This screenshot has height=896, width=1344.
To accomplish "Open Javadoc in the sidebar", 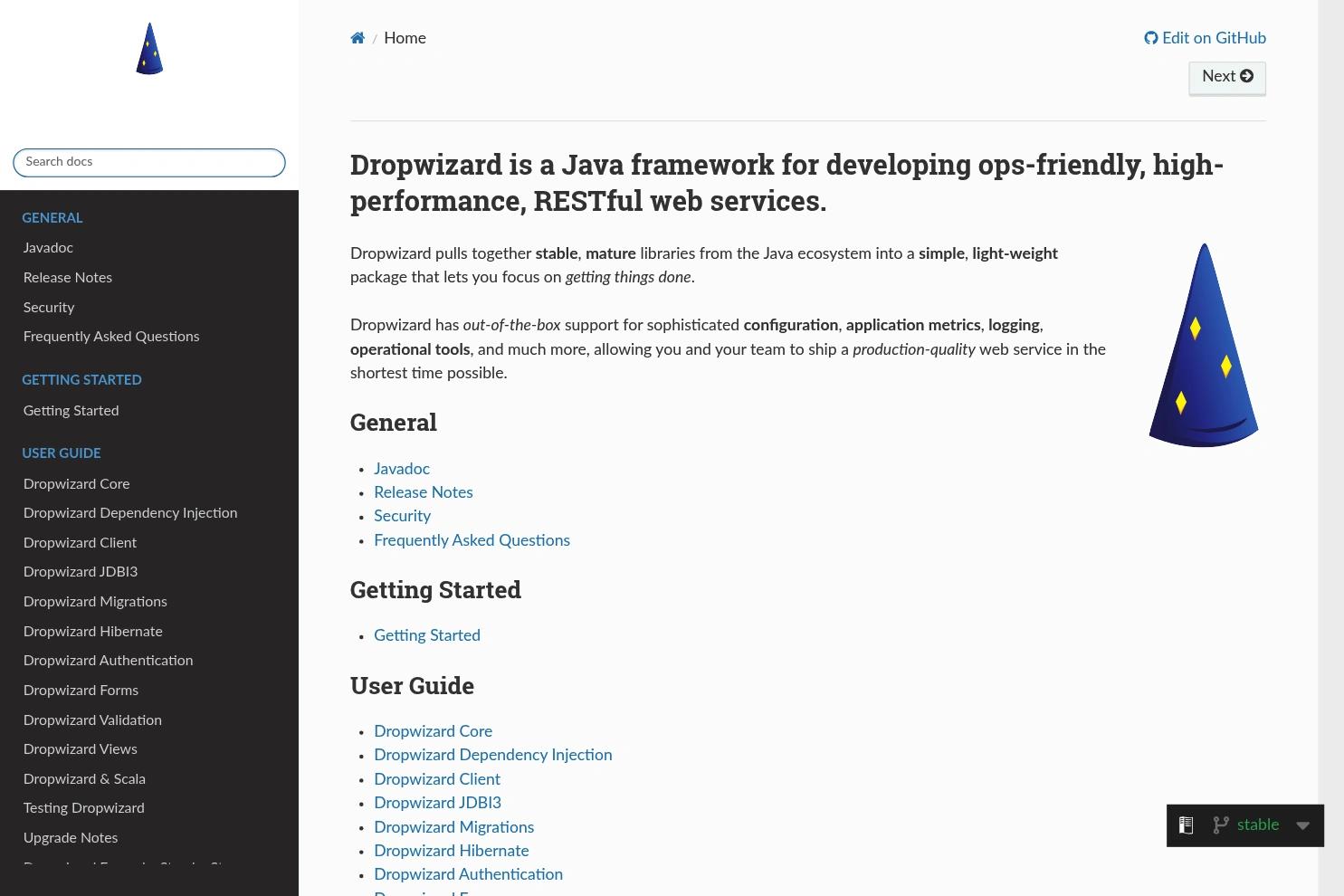I will (48, 248).
